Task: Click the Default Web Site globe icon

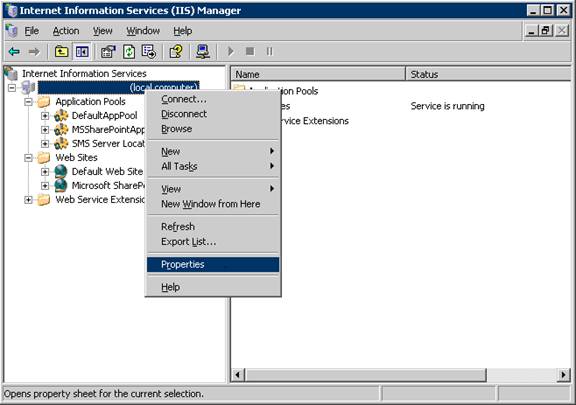Action: click(x=61, y=171)
